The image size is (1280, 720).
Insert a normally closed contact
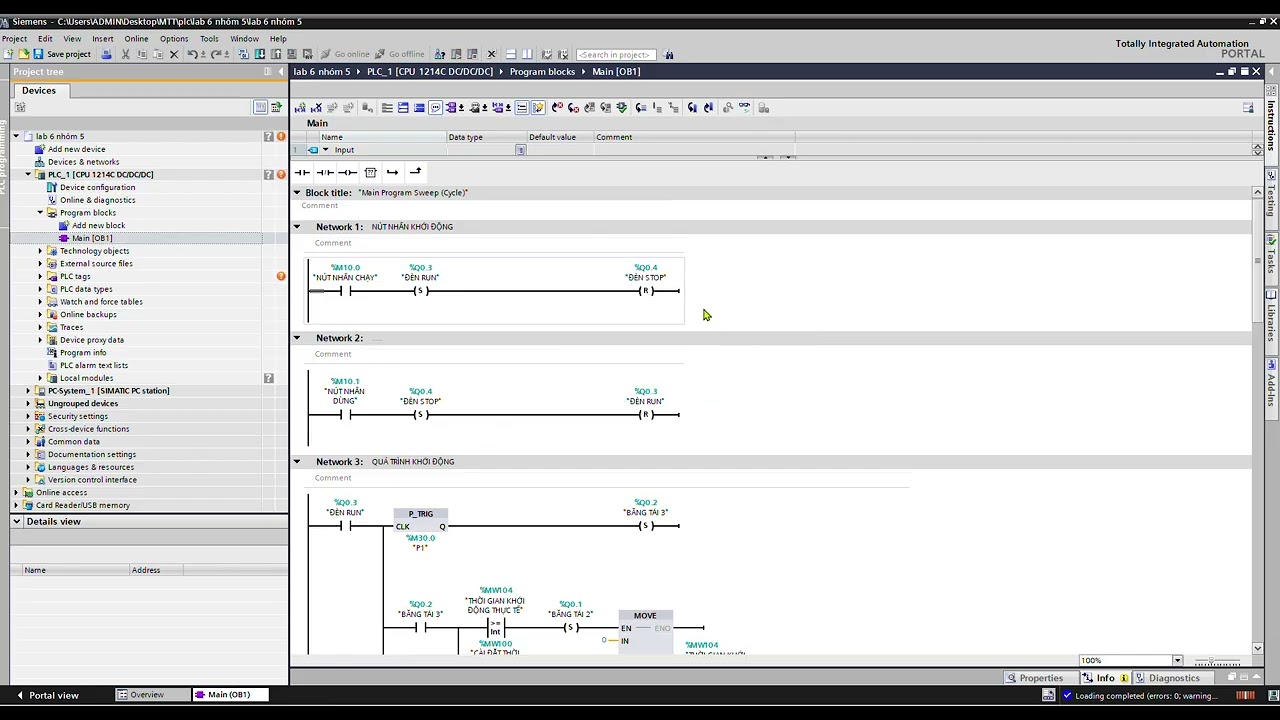(325, 172)
